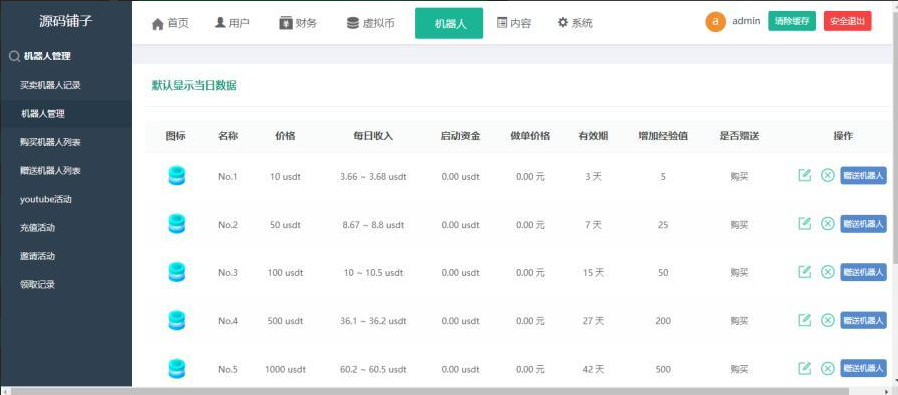The width and height of the screenshot is (898, 395).
Task: Open the 首页 home menu
Action: [x=170, y=23]
